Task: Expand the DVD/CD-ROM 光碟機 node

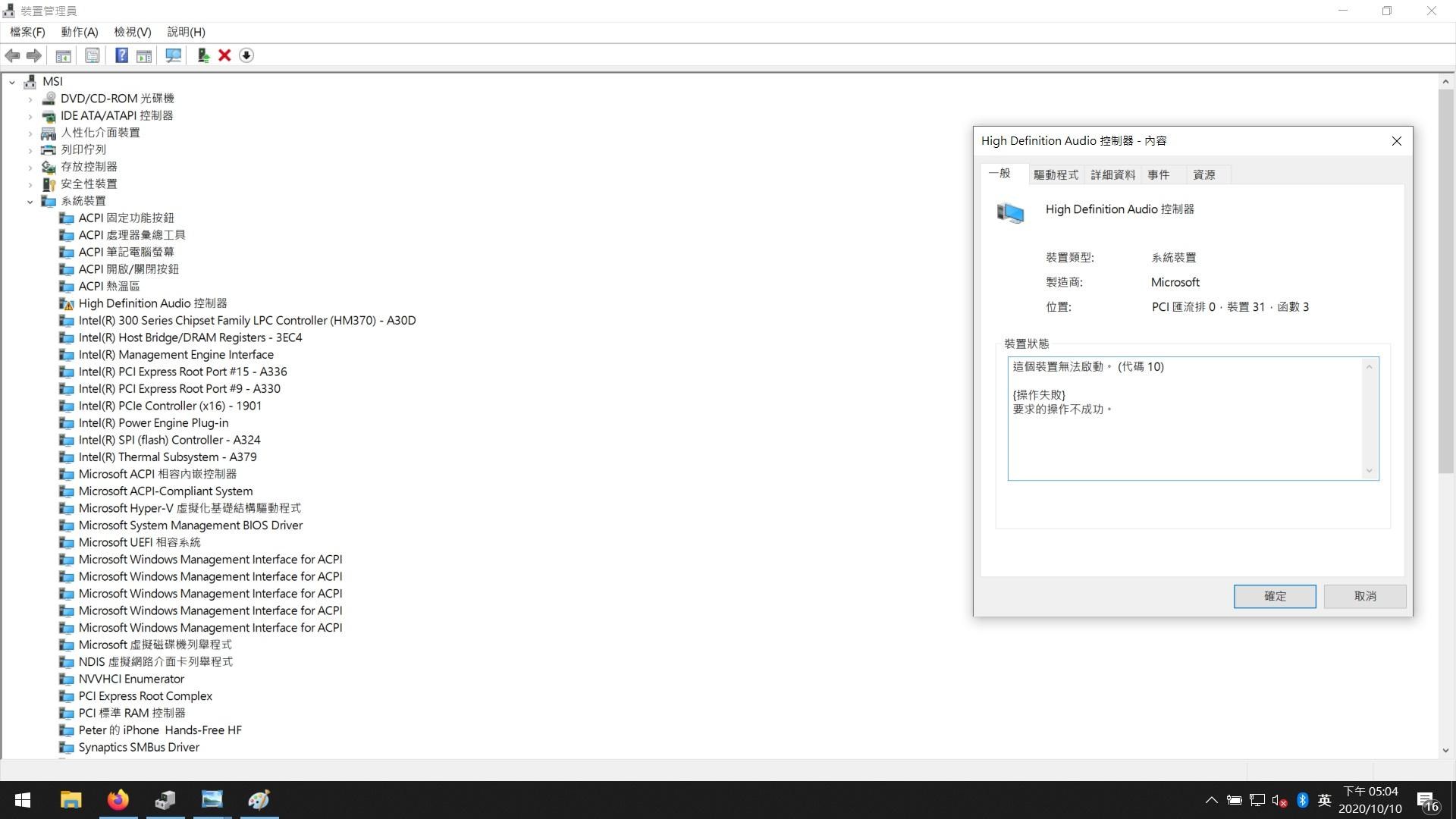Action: click(30, 99)
